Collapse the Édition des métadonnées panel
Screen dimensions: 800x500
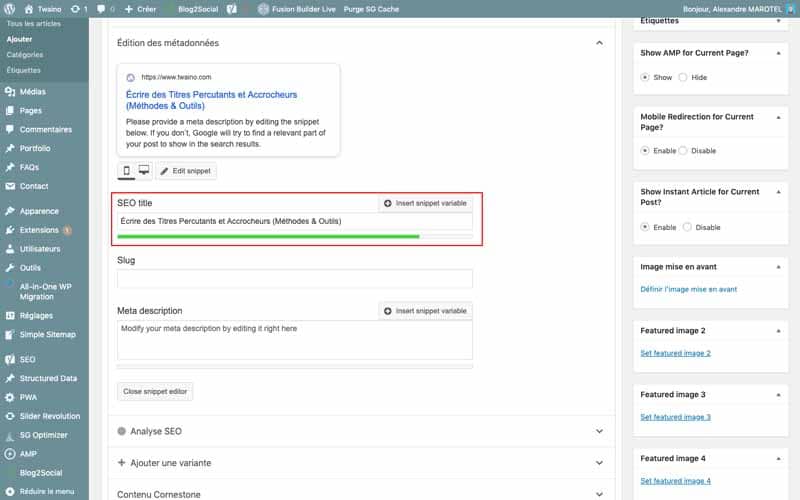(x=599, y=43)
